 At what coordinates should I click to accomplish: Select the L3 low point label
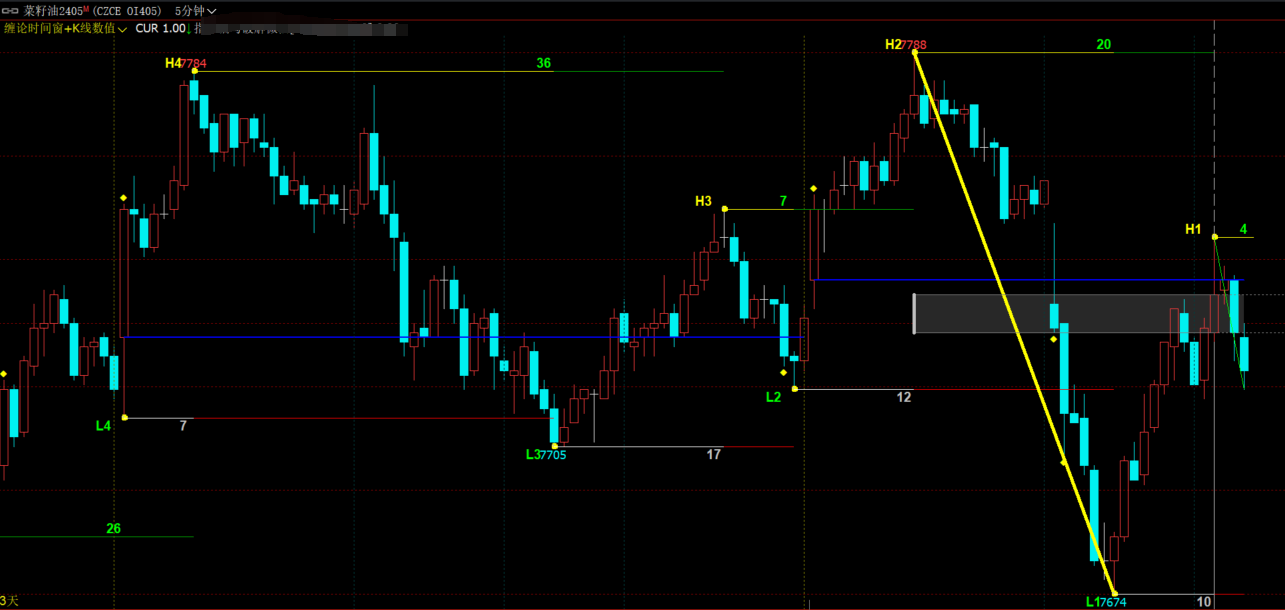533,454
